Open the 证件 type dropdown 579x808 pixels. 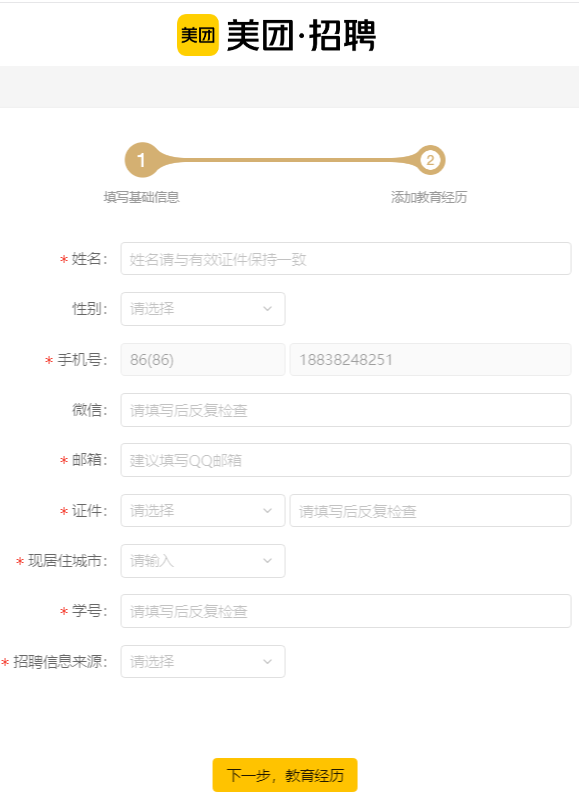click(203, 511)
